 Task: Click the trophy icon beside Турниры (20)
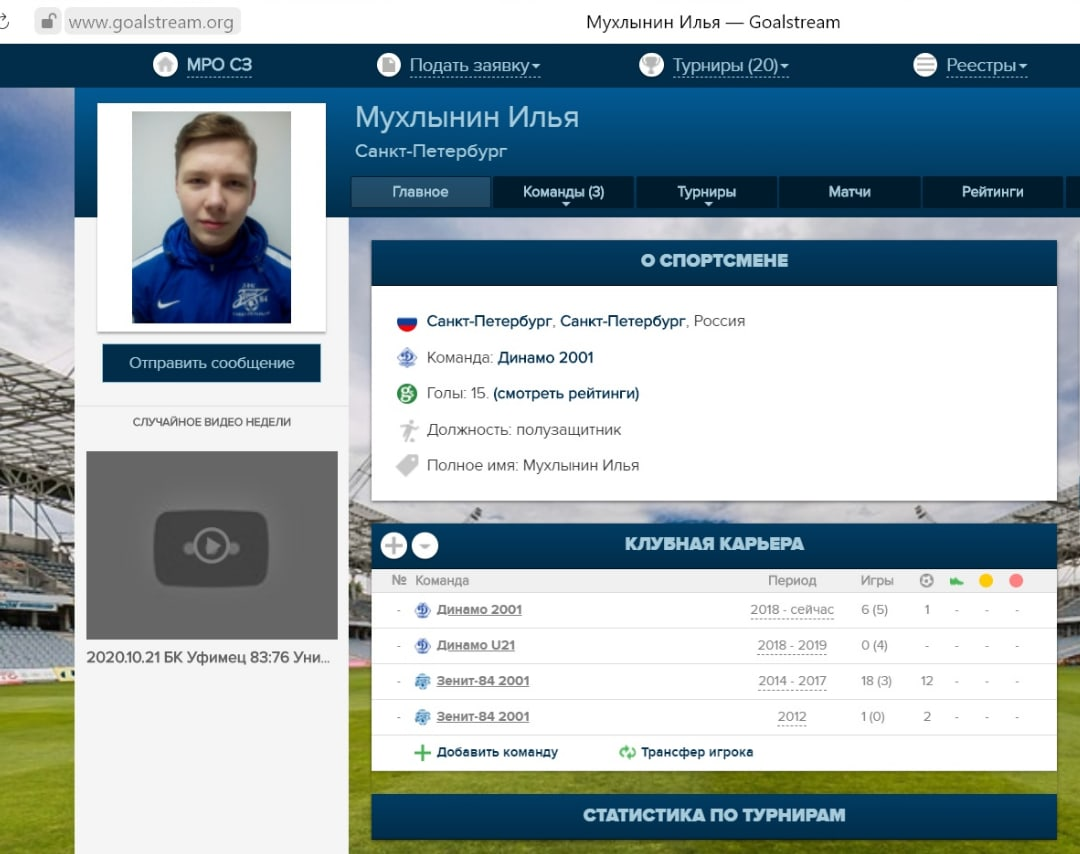653,63
